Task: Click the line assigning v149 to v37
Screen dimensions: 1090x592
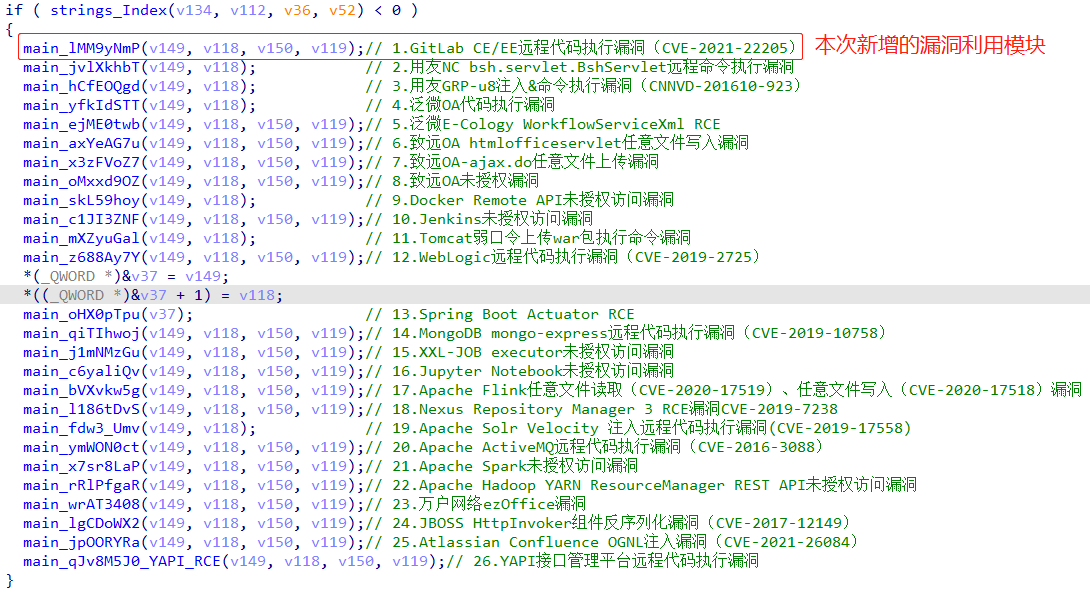Action: coord(126,276)
